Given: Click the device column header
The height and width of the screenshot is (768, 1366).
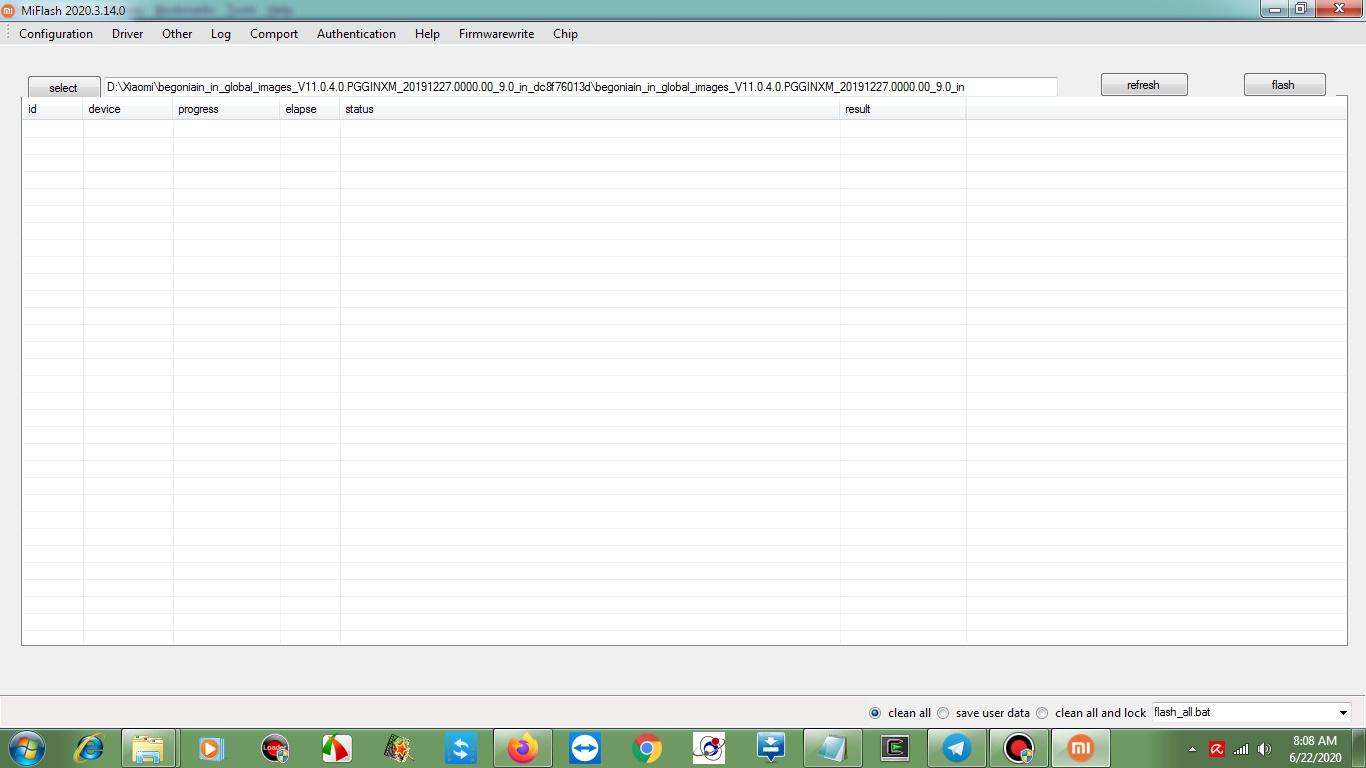Looking at the screenshot, I should (x=128, y=109).
